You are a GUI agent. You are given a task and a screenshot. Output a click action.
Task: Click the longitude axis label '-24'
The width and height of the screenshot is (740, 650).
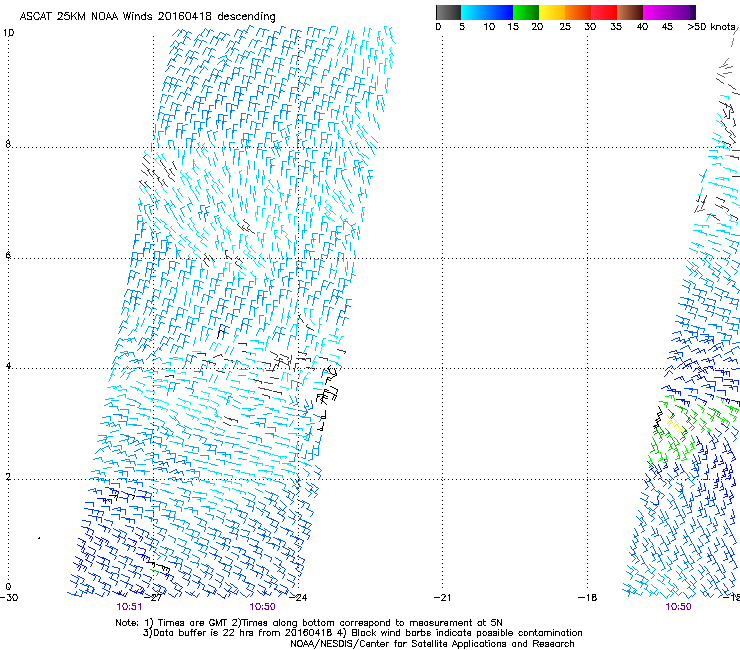coord(298,598)
